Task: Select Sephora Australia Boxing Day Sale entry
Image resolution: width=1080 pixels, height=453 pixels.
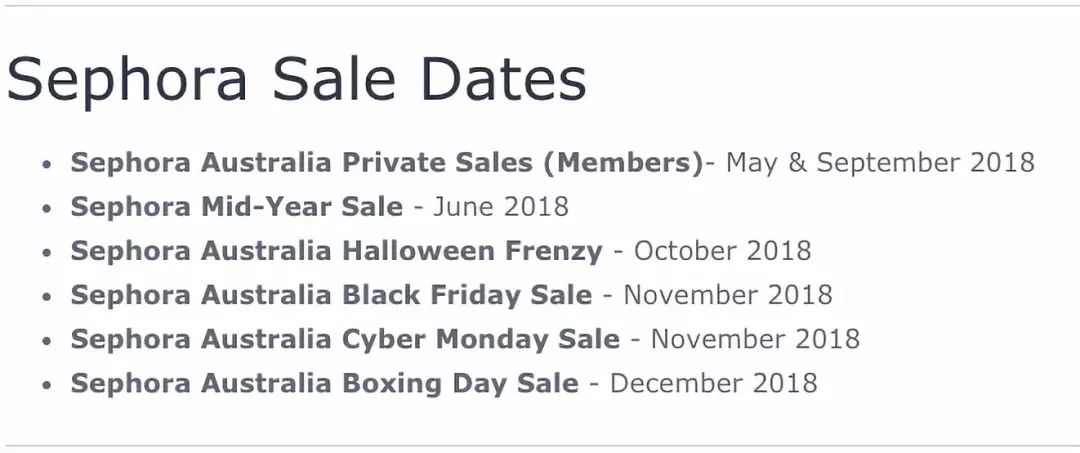Action: [x=324, y=383]
